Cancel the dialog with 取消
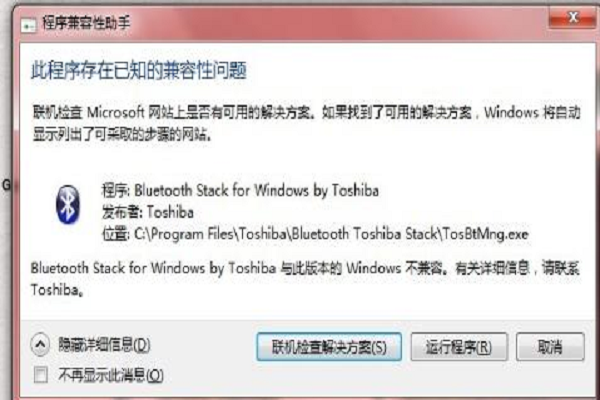 [x=550, y=347]
